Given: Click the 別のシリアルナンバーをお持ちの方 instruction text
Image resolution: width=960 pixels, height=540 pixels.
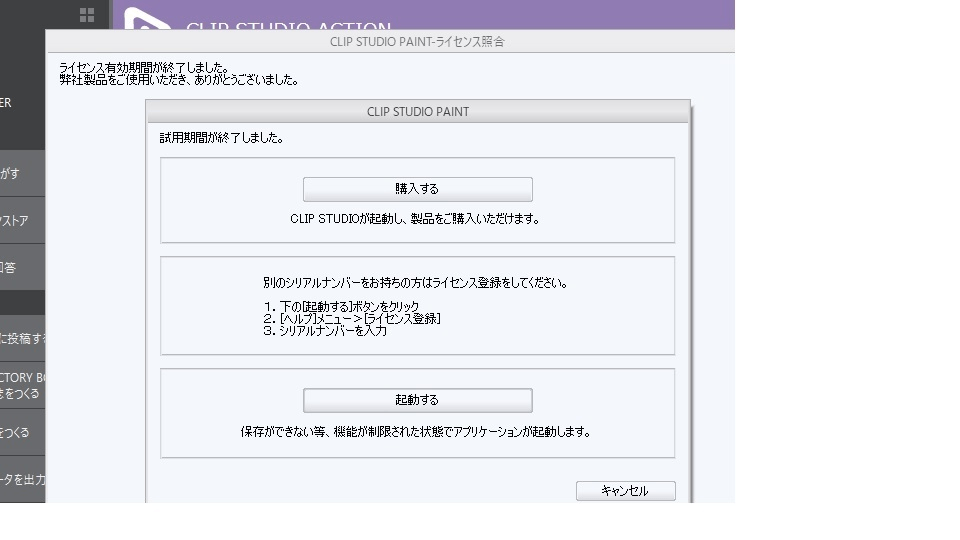Looking at the screenshot, I should coord(416,283).
